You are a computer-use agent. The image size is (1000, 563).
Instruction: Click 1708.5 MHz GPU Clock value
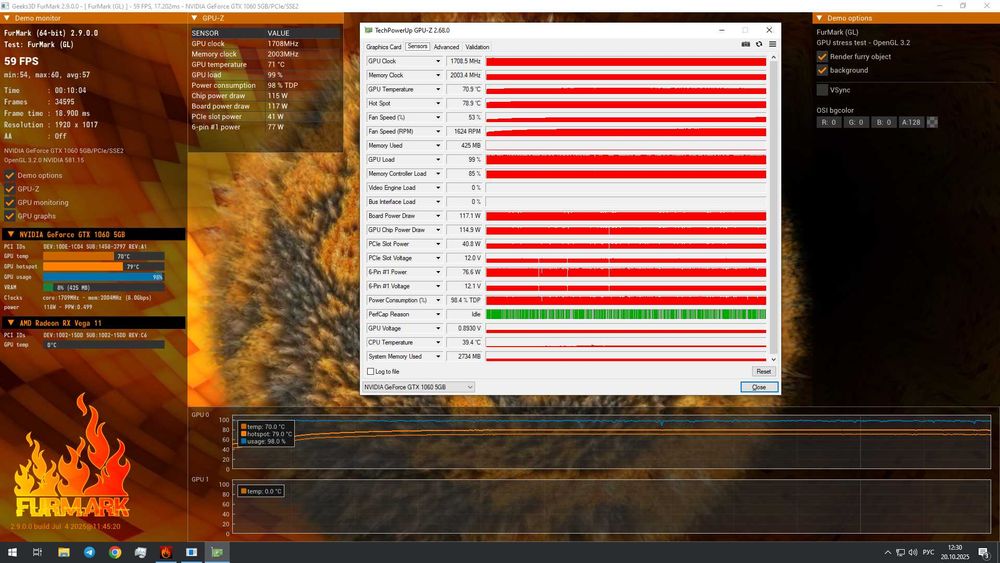(464, 61)
